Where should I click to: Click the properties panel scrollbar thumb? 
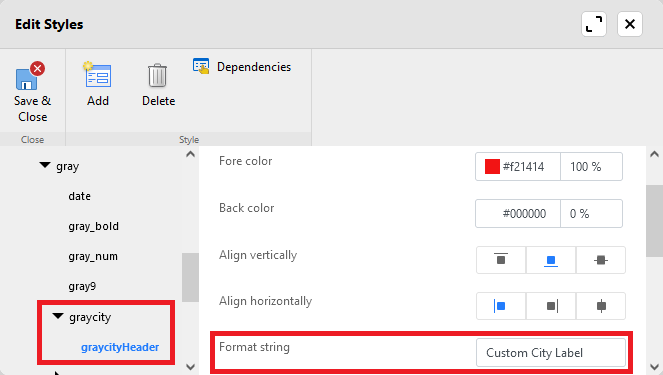click(654, 220)
